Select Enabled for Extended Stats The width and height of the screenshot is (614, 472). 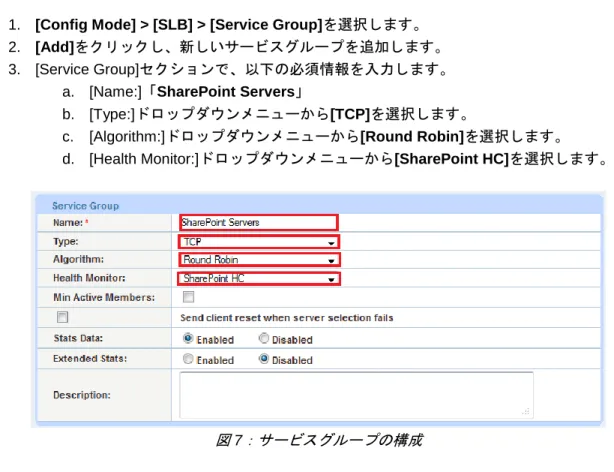pos(188,359)
